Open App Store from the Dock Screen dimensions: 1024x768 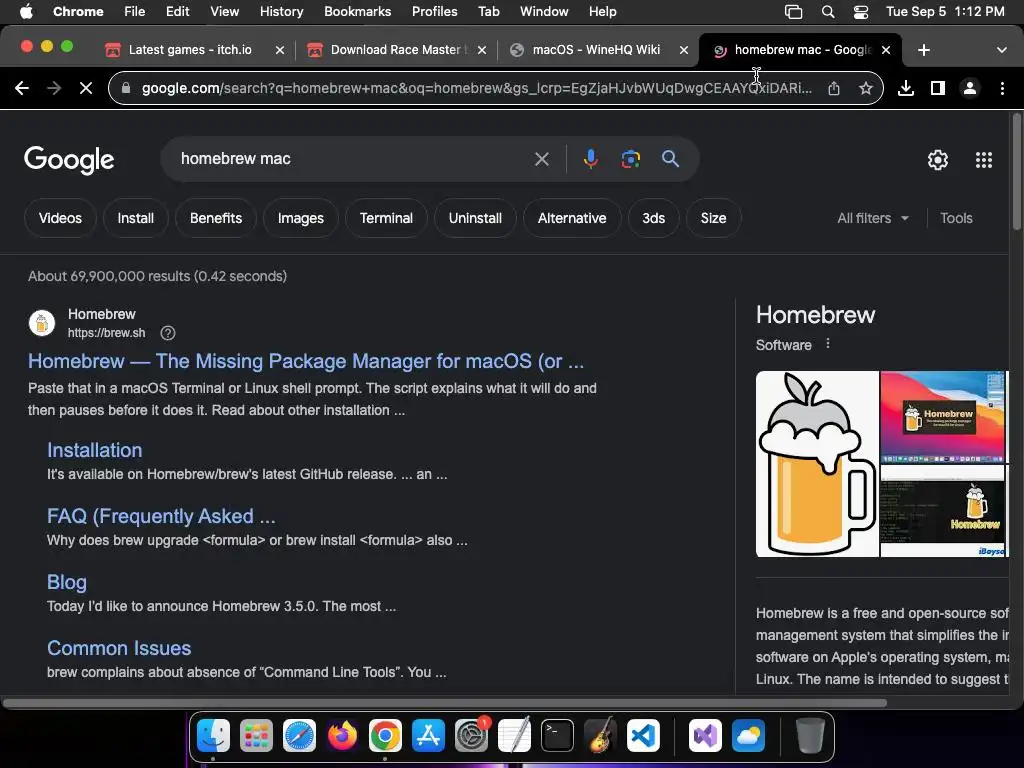428,736
